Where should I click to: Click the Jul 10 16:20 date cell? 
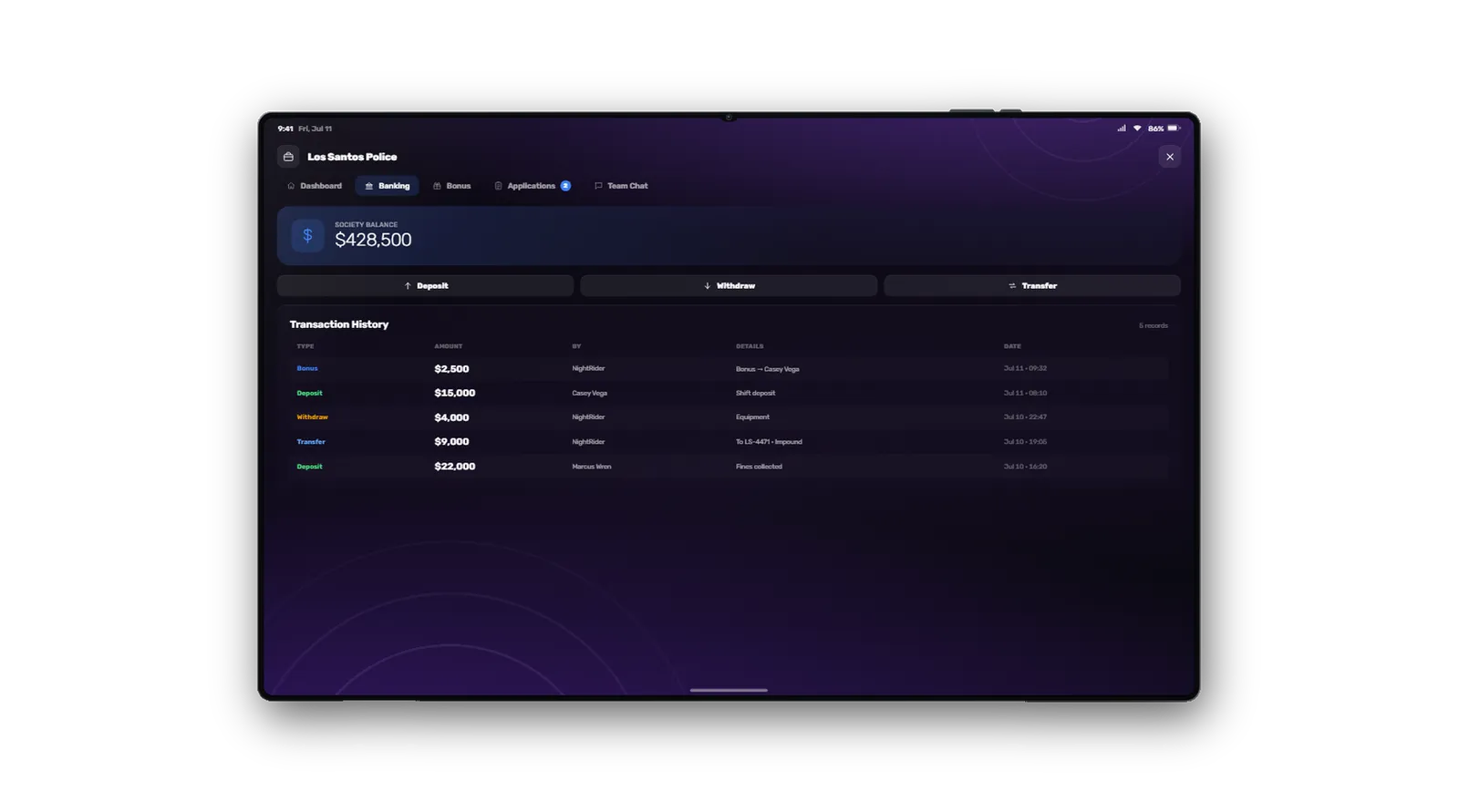click(x=1025, y=466)
